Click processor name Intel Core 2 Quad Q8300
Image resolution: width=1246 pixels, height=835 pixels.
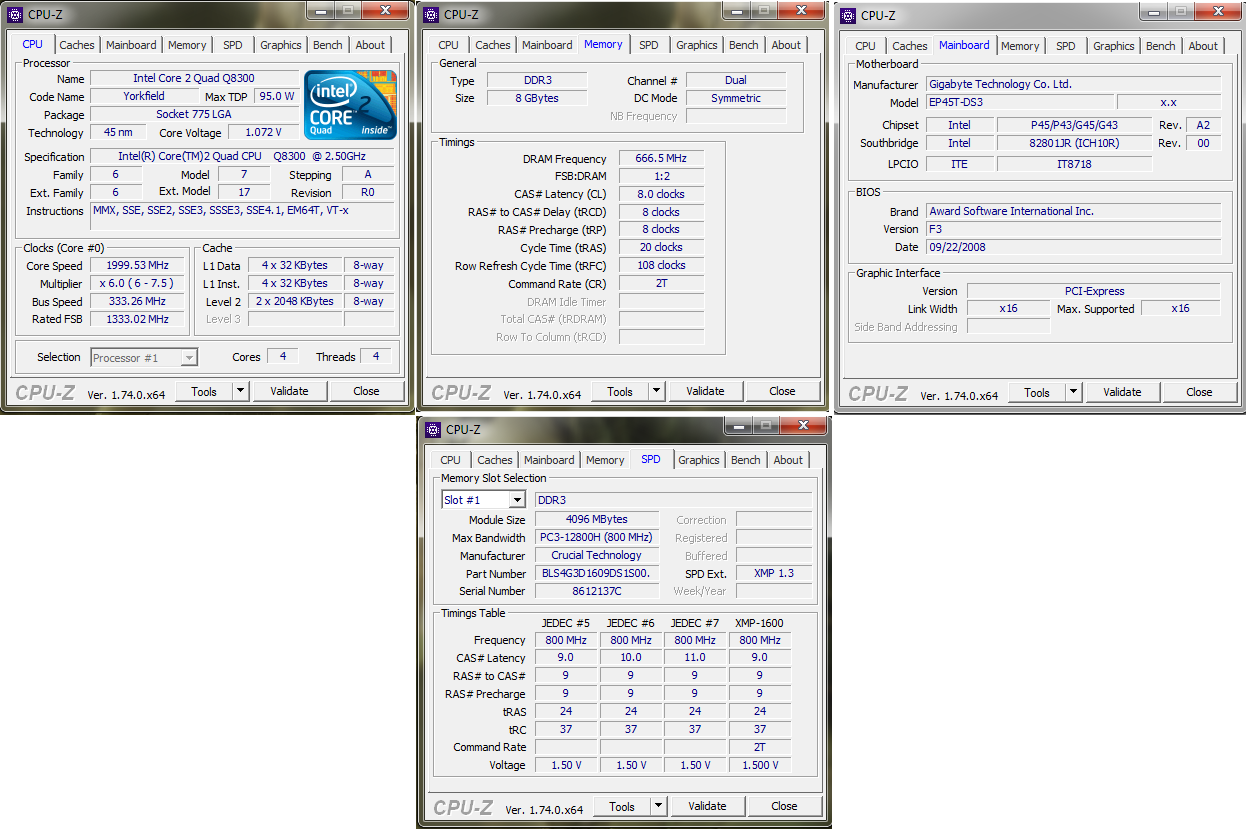[194, 78]
